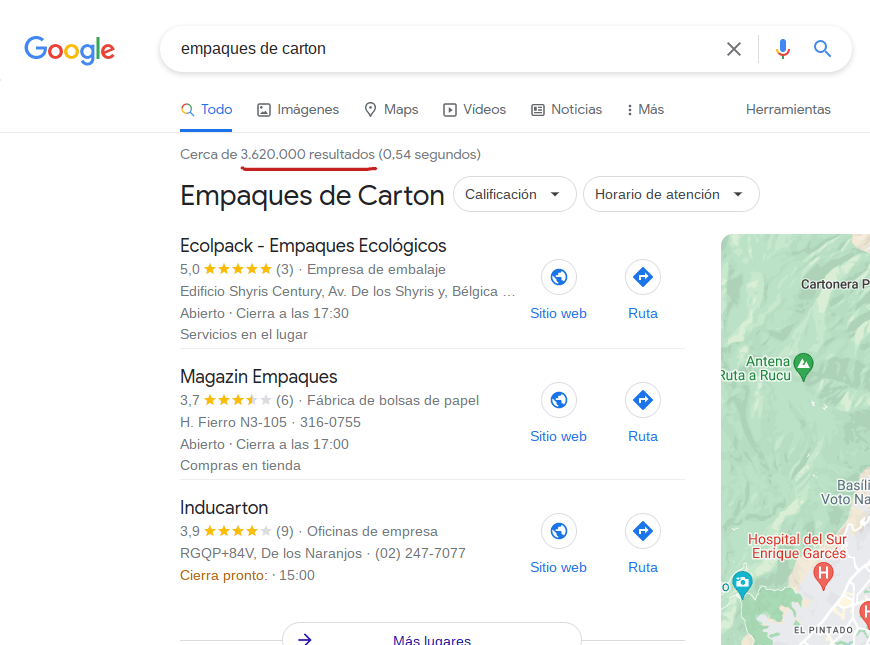Image resolution: width=870 pixels, height=645 pixels.
Task: Click the Cerca de 3.620.000 resultados text
Action: 277,154
